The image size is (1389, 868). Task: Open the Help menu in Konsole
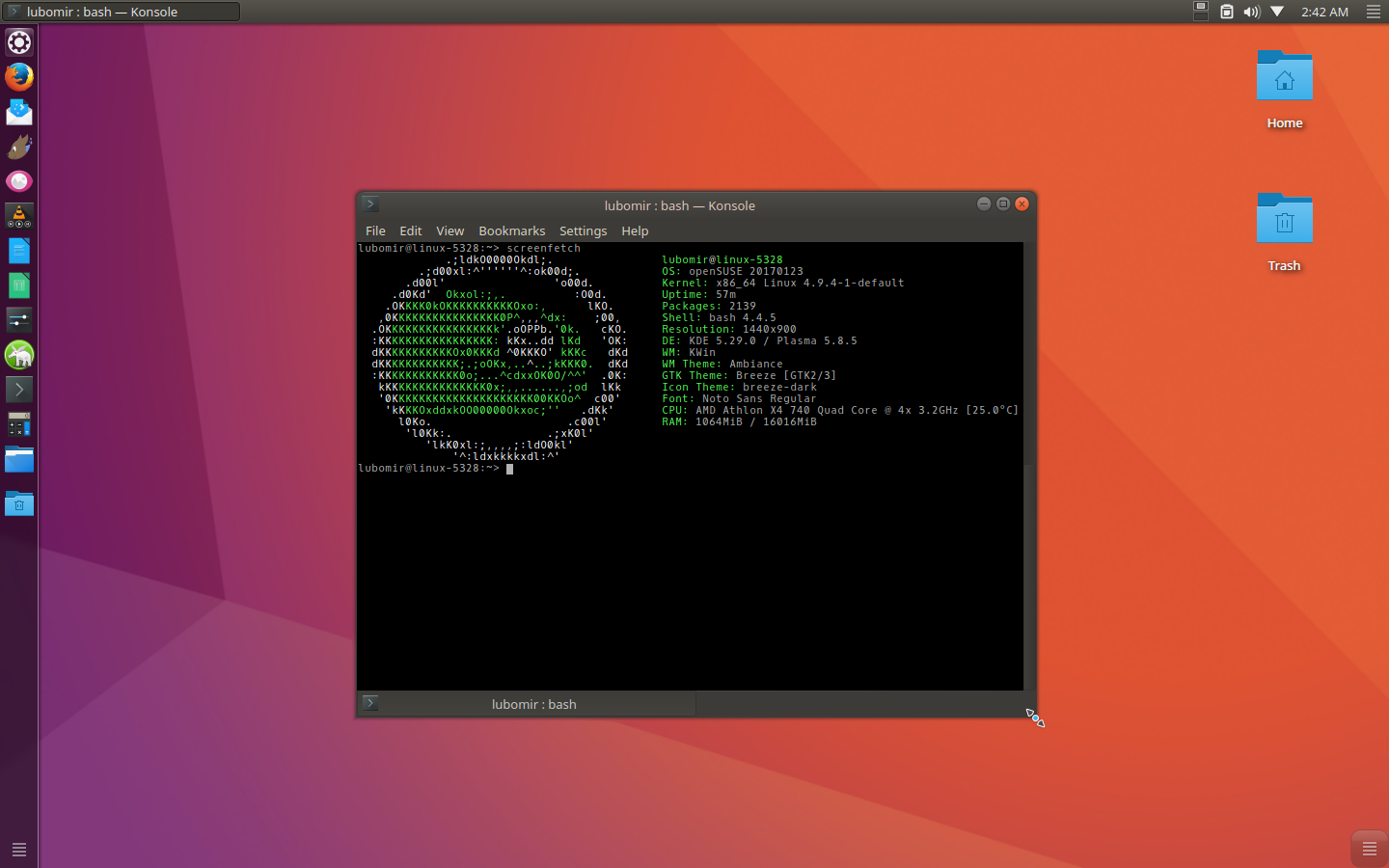pos(635,231)
